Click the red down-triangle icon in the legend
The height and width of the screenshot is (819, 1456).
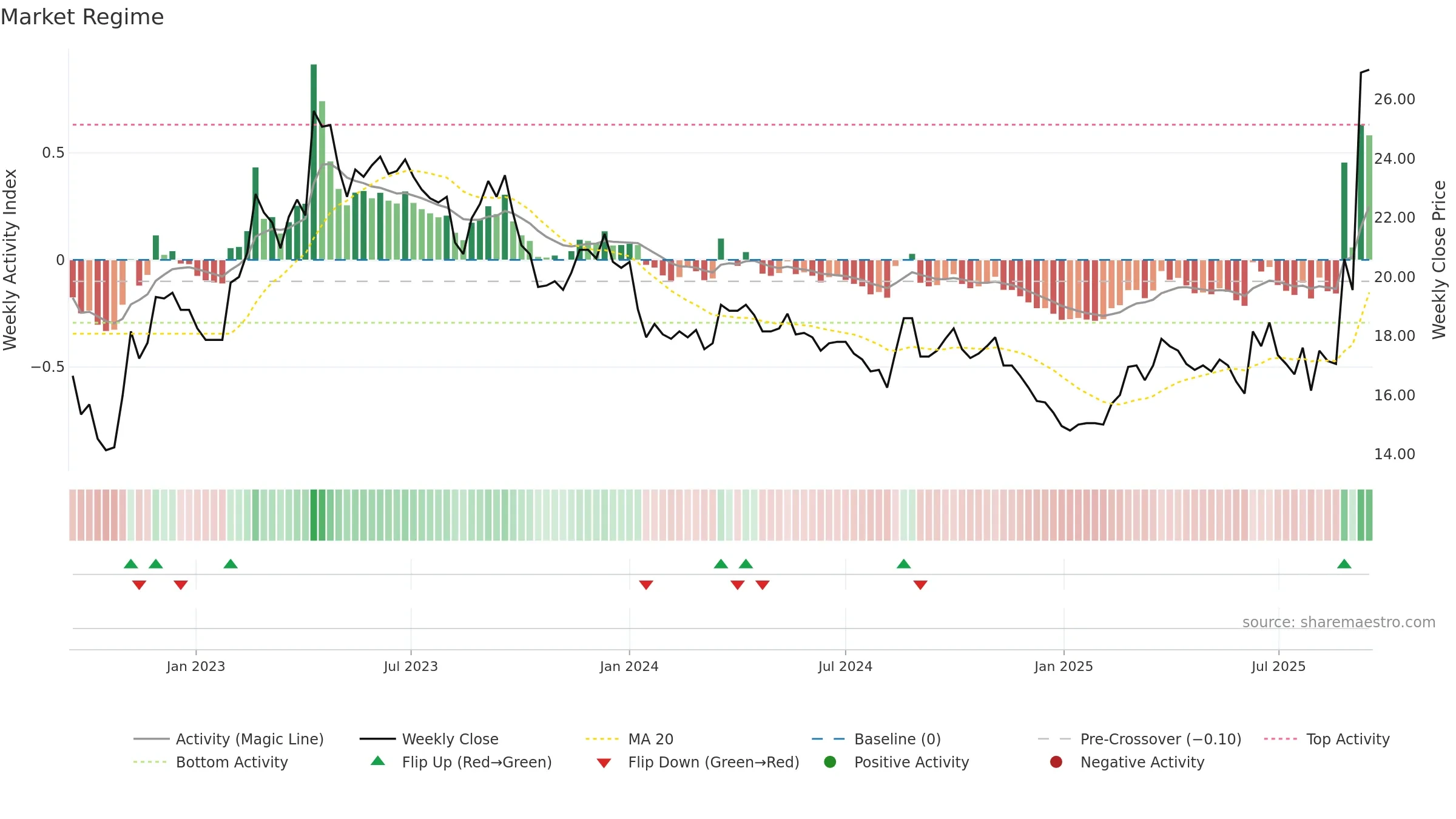tap(604, 763)
